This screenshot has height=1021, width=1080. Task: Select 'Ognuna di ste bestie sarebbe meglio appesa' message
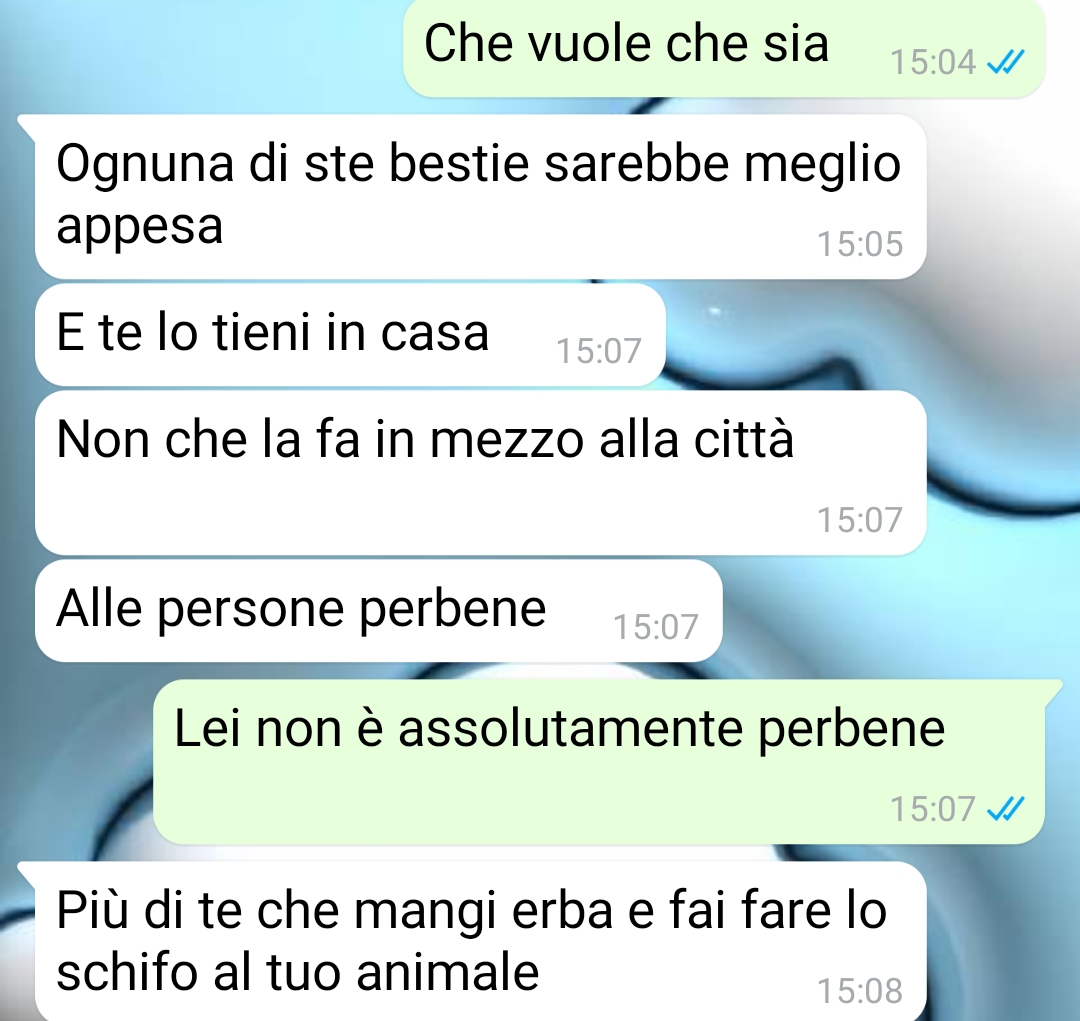pyautogui.click(x=480, y=196)
